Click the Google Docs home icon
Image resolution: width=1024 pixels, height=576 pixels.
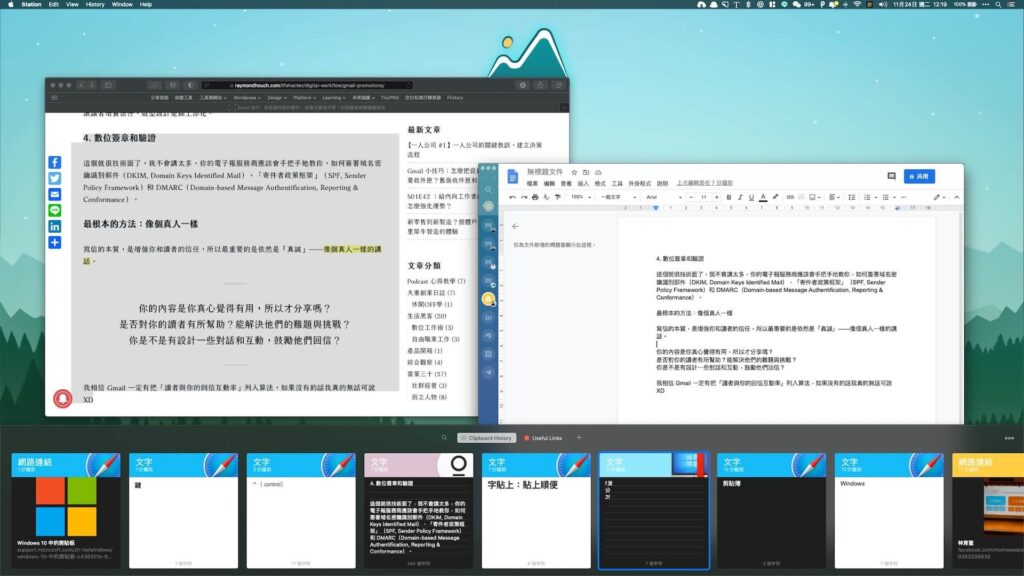[513, 176]
